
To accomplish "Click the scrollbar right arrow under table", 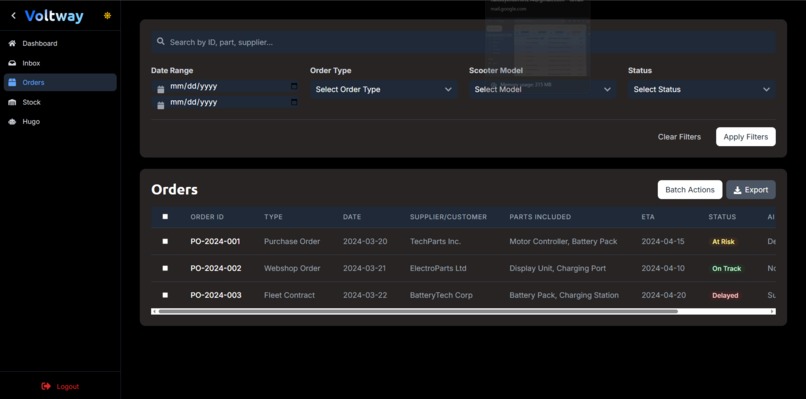I will tap(772, 311).
